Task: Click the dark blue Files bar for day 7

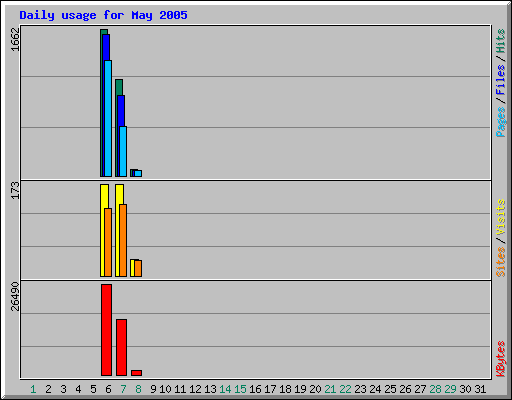Action: [121, 110]
